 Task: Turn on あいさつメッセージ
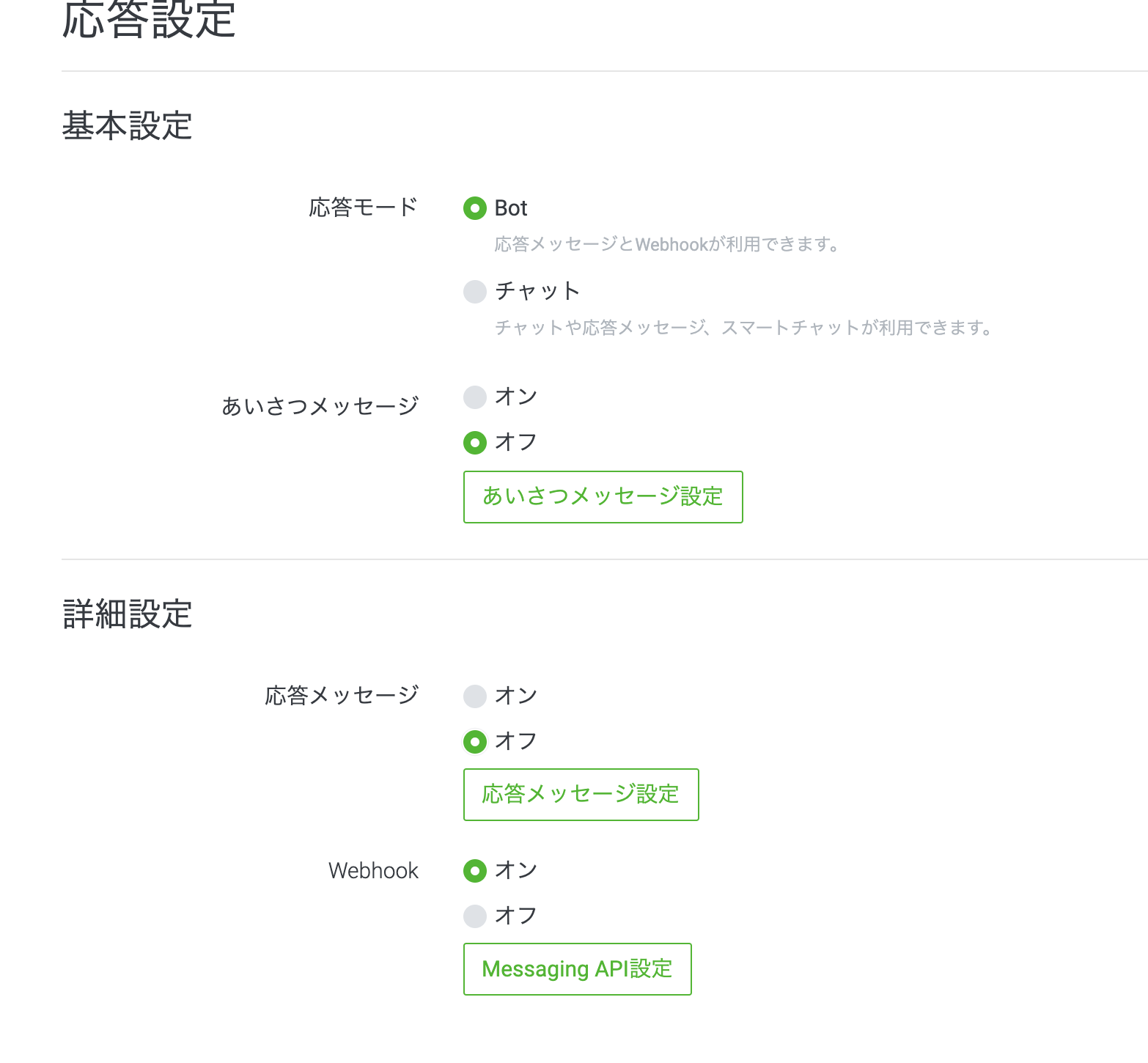[x=475, y=397]
